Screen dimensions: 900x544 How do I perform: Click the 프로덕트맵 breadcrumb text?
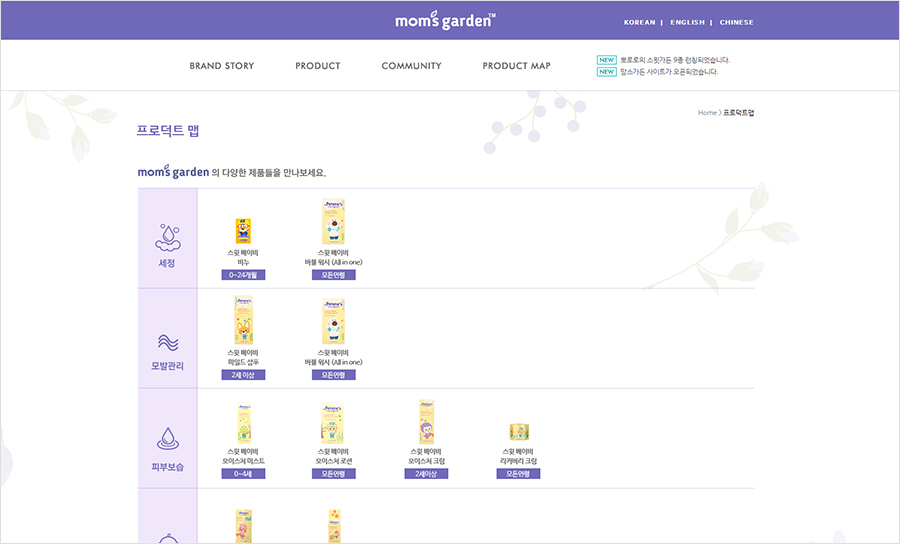(738, 112)
